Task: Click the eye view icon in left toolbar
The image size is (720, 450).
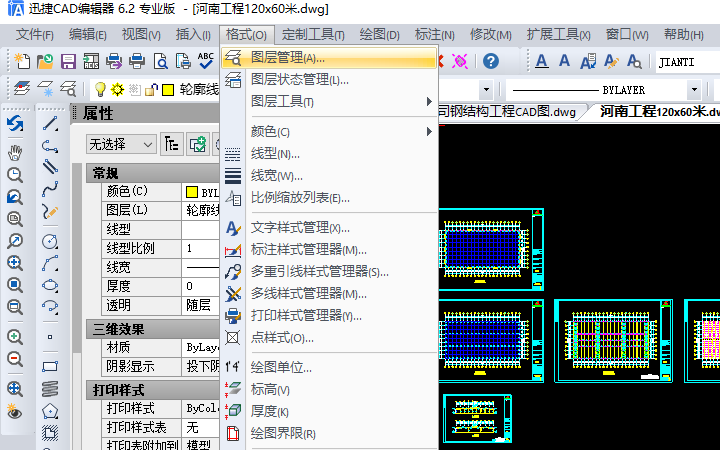Action: tap(15, 411)
